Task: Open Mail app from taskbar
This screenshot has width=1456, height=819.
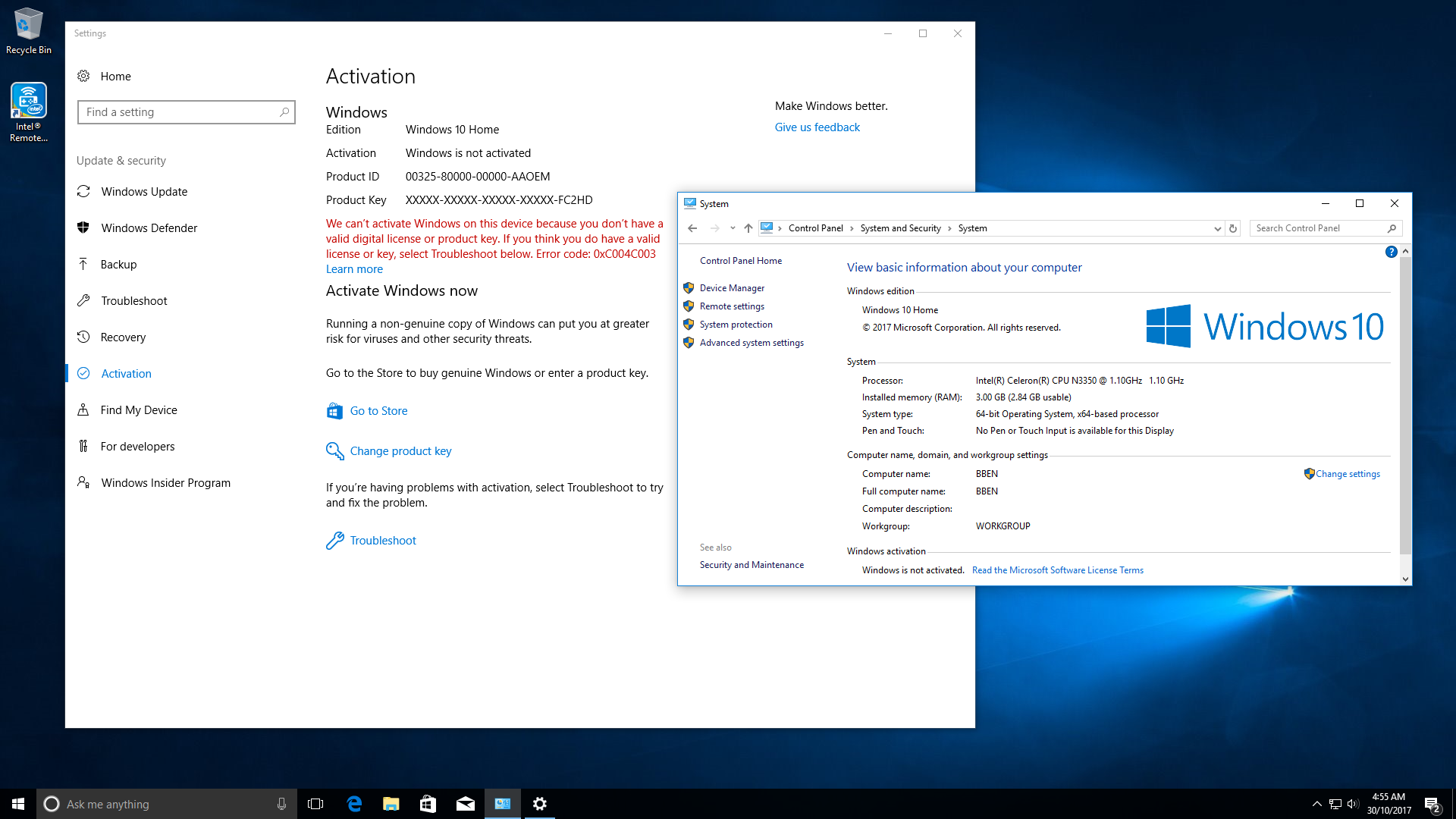Action: 465,804
